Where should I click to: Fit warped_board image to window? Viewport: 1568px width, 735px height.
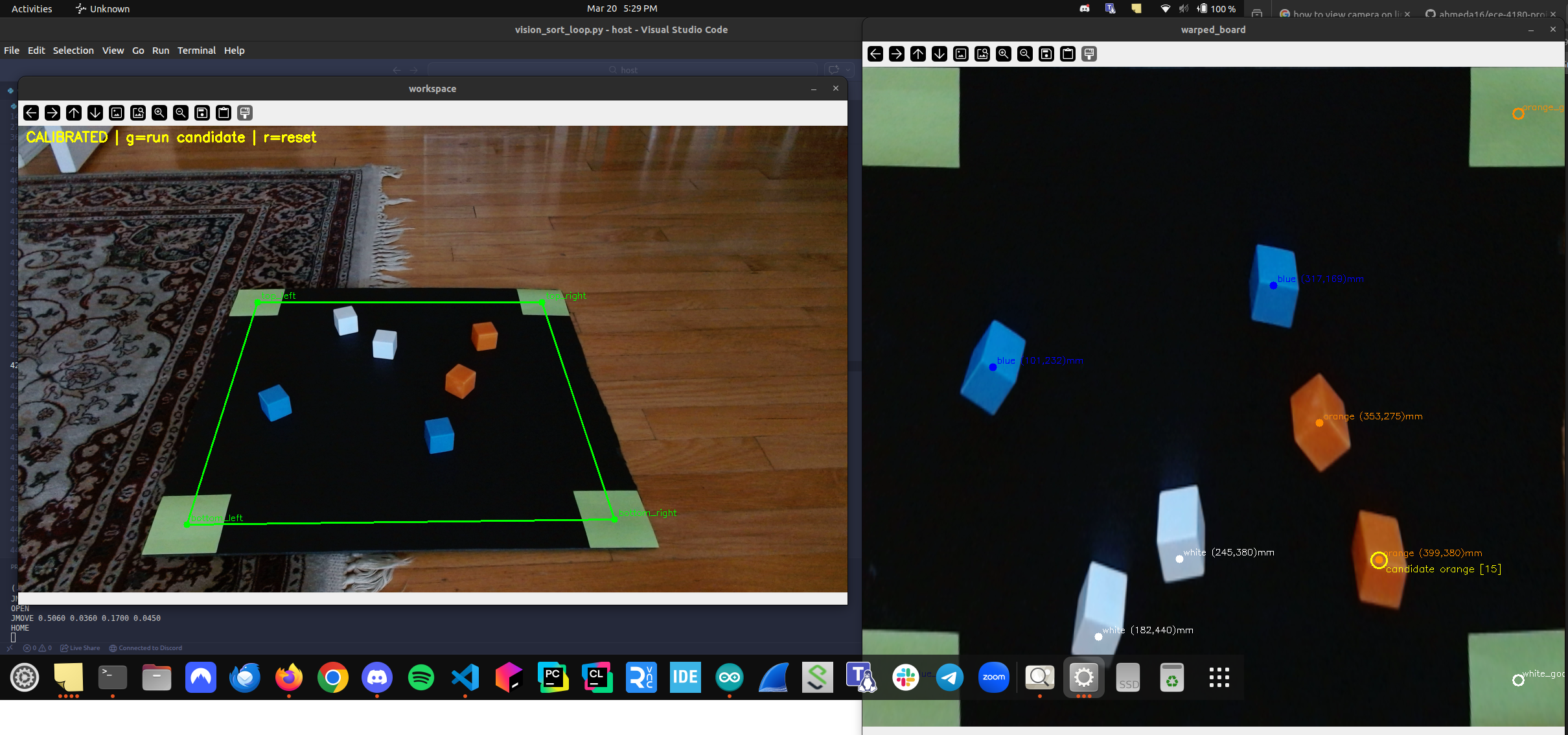982,54
